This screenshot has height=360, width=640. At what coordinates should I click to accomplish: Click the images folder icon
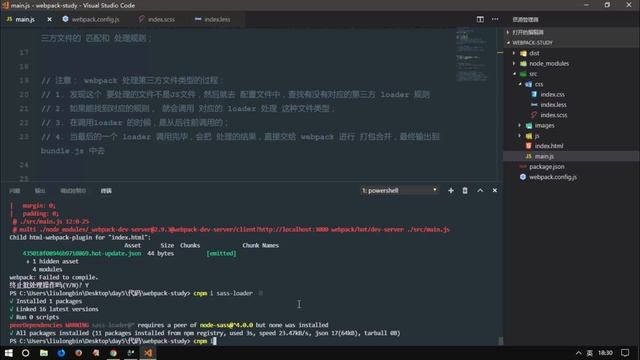pos(529,125)
